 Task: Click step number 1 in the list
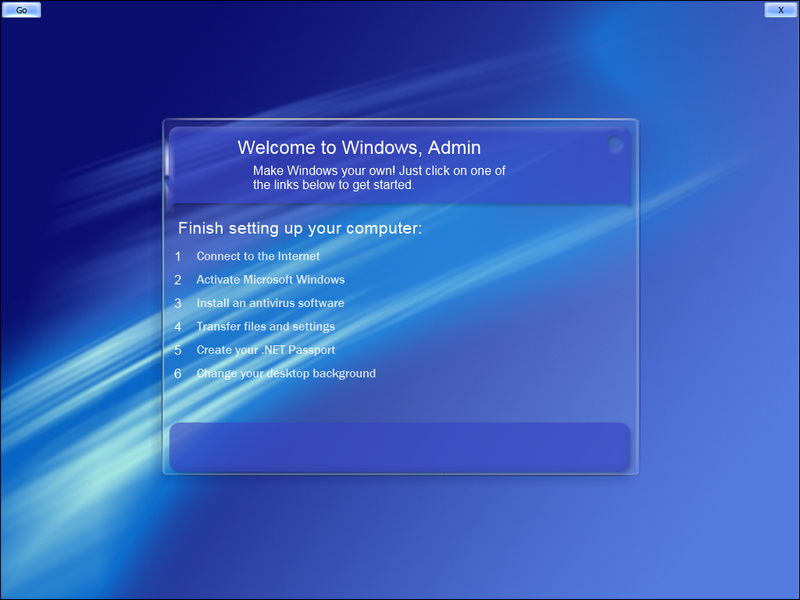point(178,257)
